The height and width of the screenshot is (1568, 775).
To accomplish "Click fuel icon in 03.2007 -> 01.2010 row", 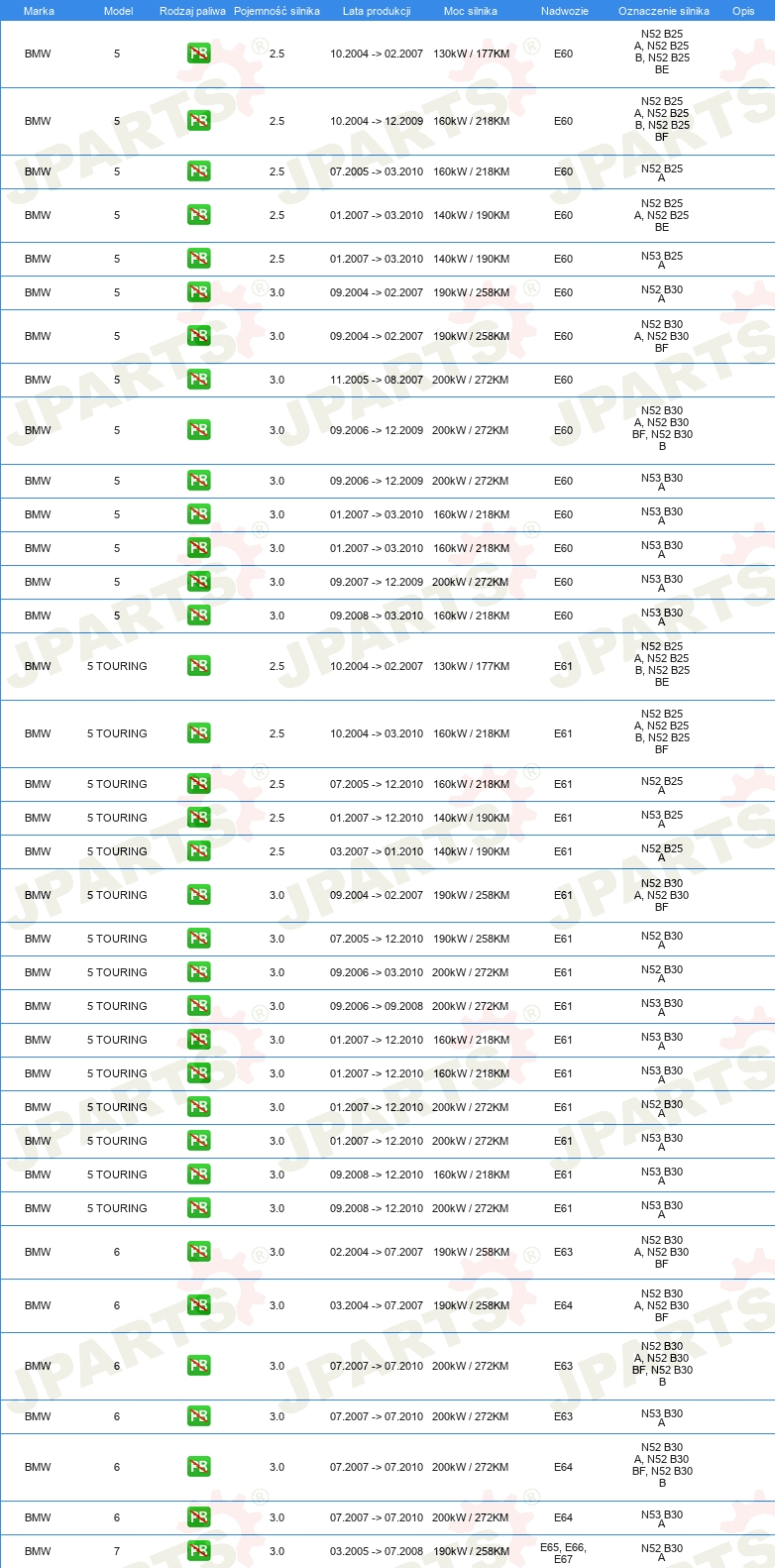I will 198,851.
